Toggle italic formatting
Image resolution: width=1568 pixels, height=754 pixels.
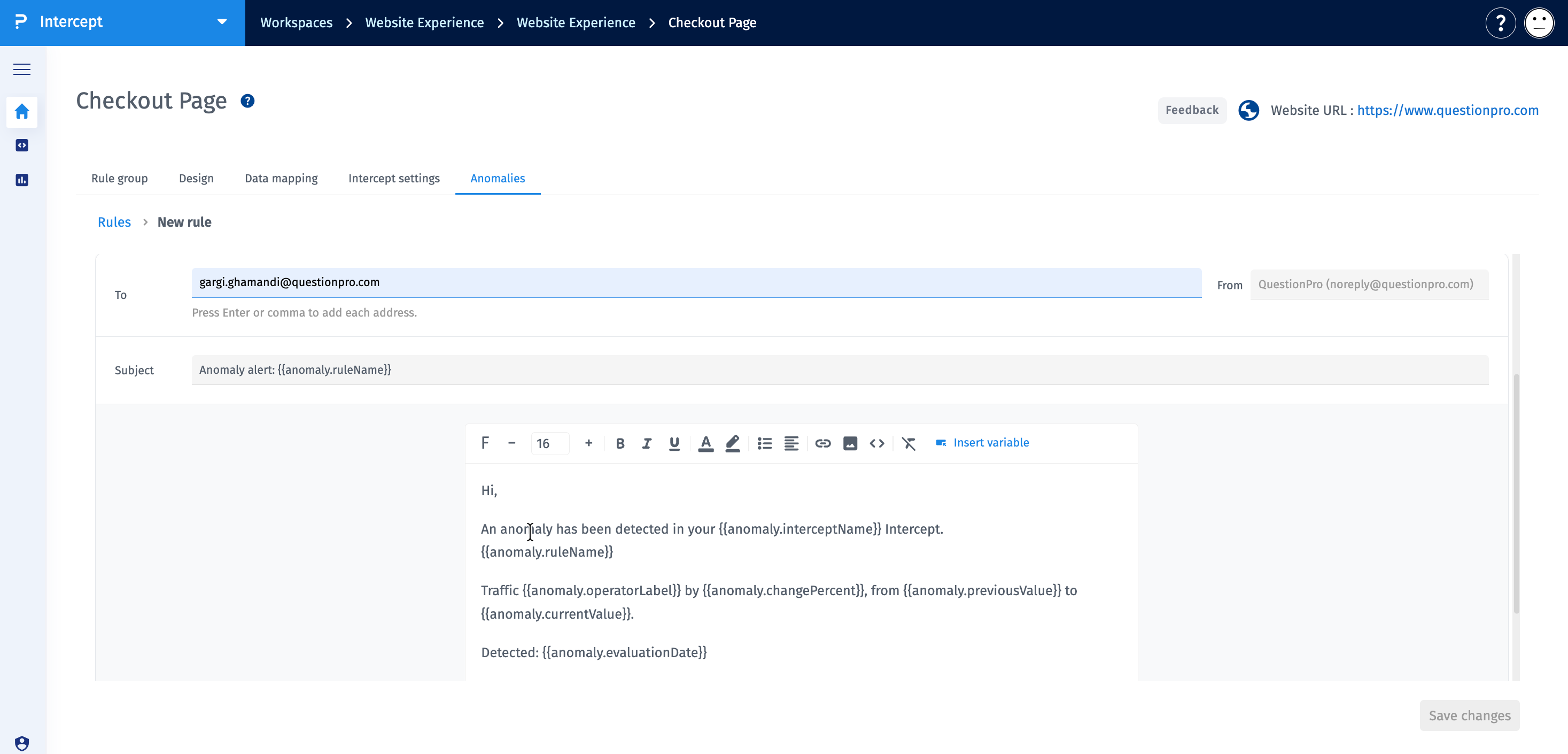click(x=647, y=443)
